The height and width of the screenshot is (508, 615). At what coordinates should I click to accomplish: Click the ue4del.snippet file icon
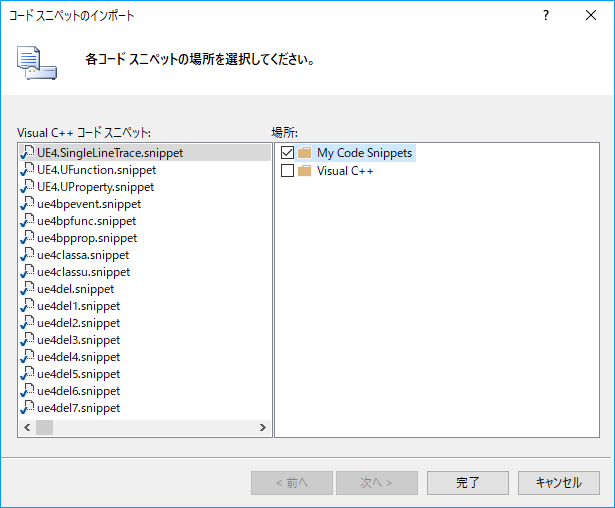pos(27,289)
